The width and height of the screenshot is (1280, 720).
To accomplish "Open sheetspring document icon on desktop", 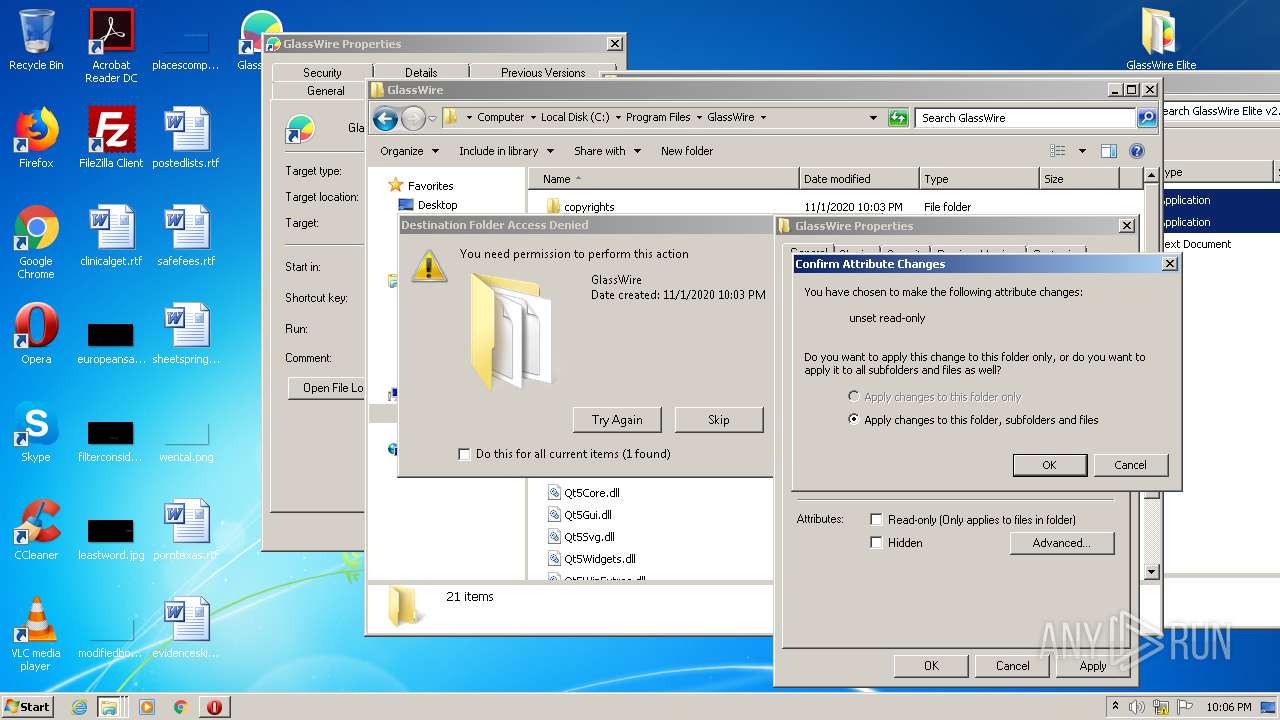I will pos(186,334).
